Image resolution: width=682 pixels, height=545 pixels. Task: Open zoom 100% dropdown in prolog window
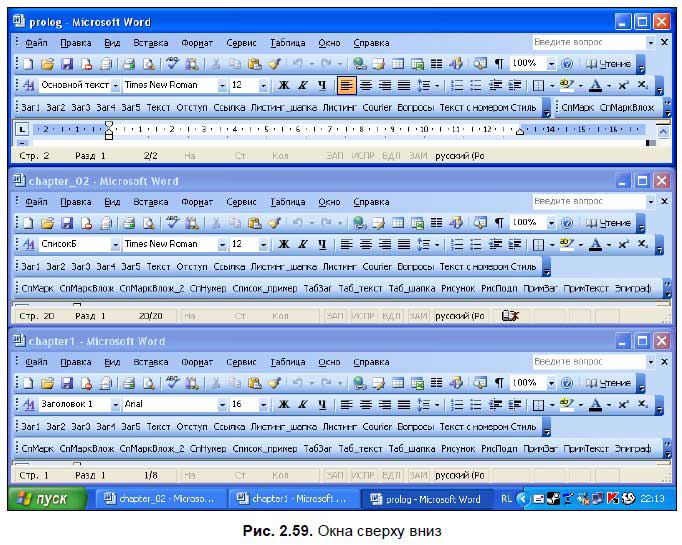click(551, 64)
